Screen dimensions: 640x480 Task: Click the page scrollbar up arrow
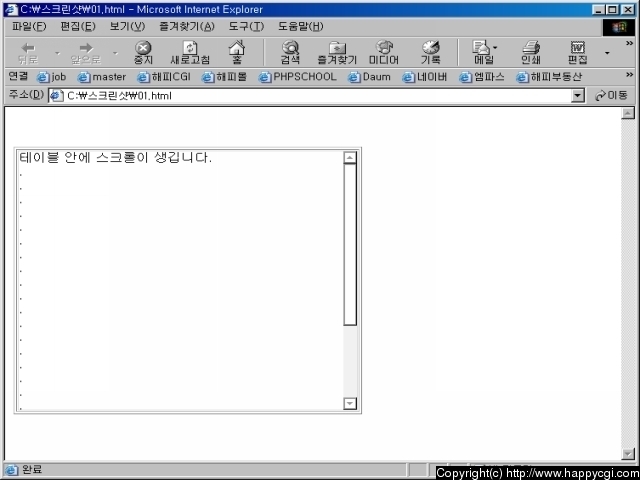[x=628, y=113]
